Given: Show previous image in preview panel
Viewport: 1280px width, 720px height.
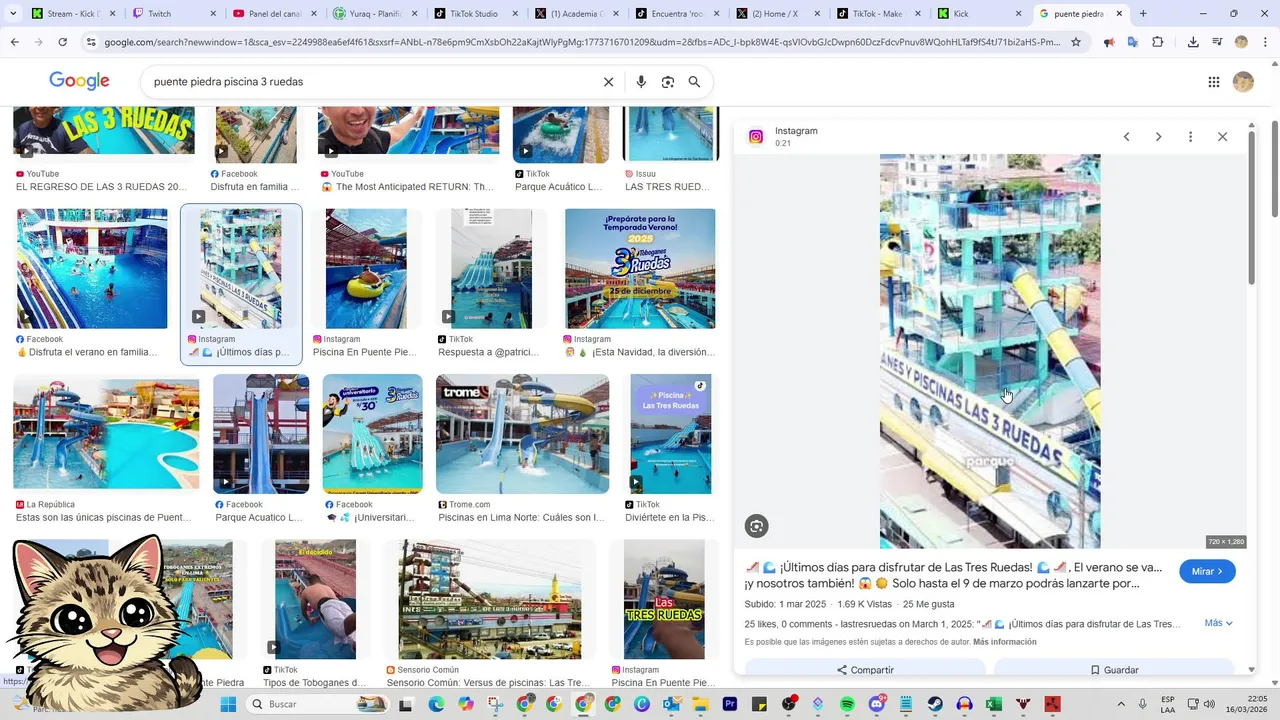Looking at the screenshot, I should (1126, 137).
